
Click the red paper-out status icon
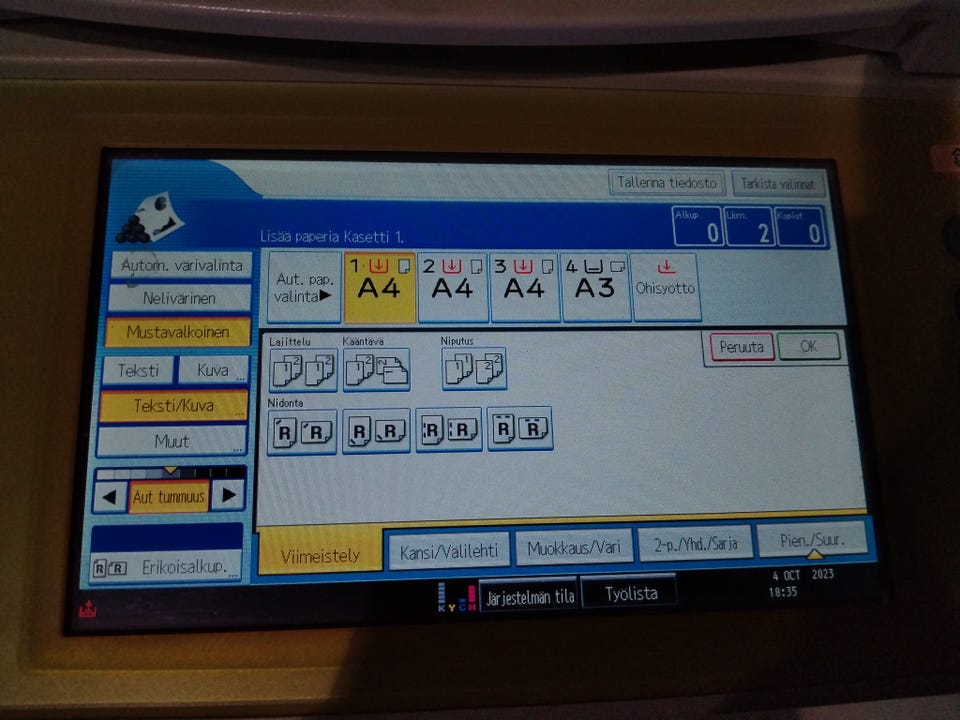pyautogui.click(x=88, y=609)
